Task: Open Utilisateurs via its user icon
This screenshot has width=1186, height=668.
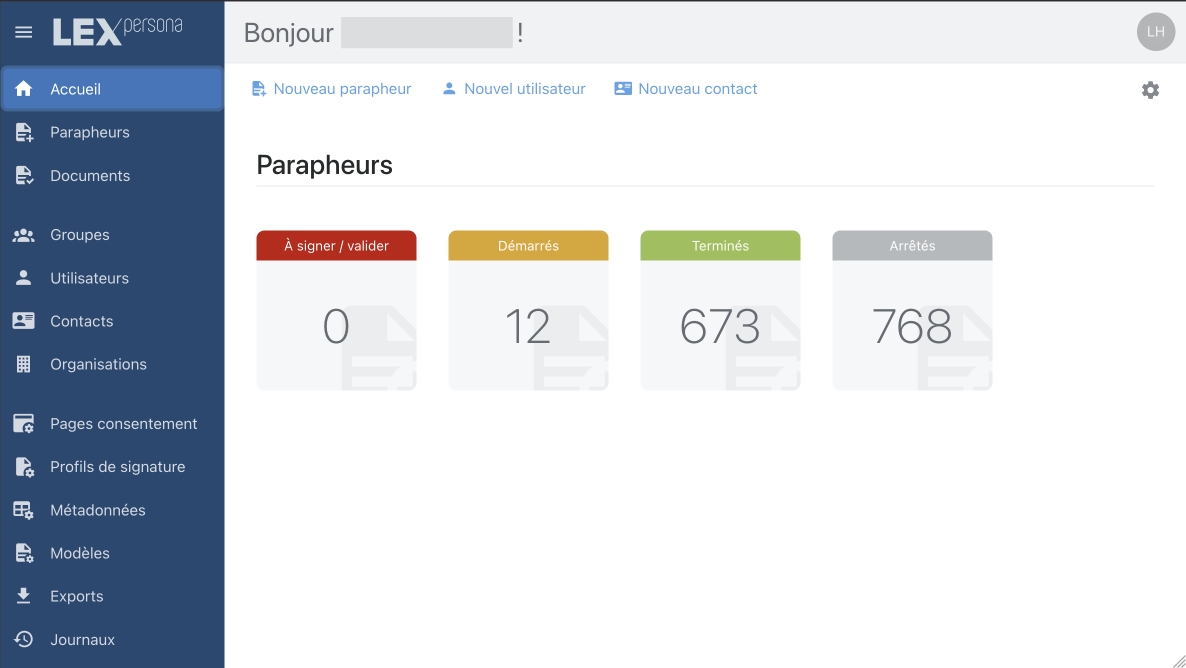Action: [x=24, y=277]
